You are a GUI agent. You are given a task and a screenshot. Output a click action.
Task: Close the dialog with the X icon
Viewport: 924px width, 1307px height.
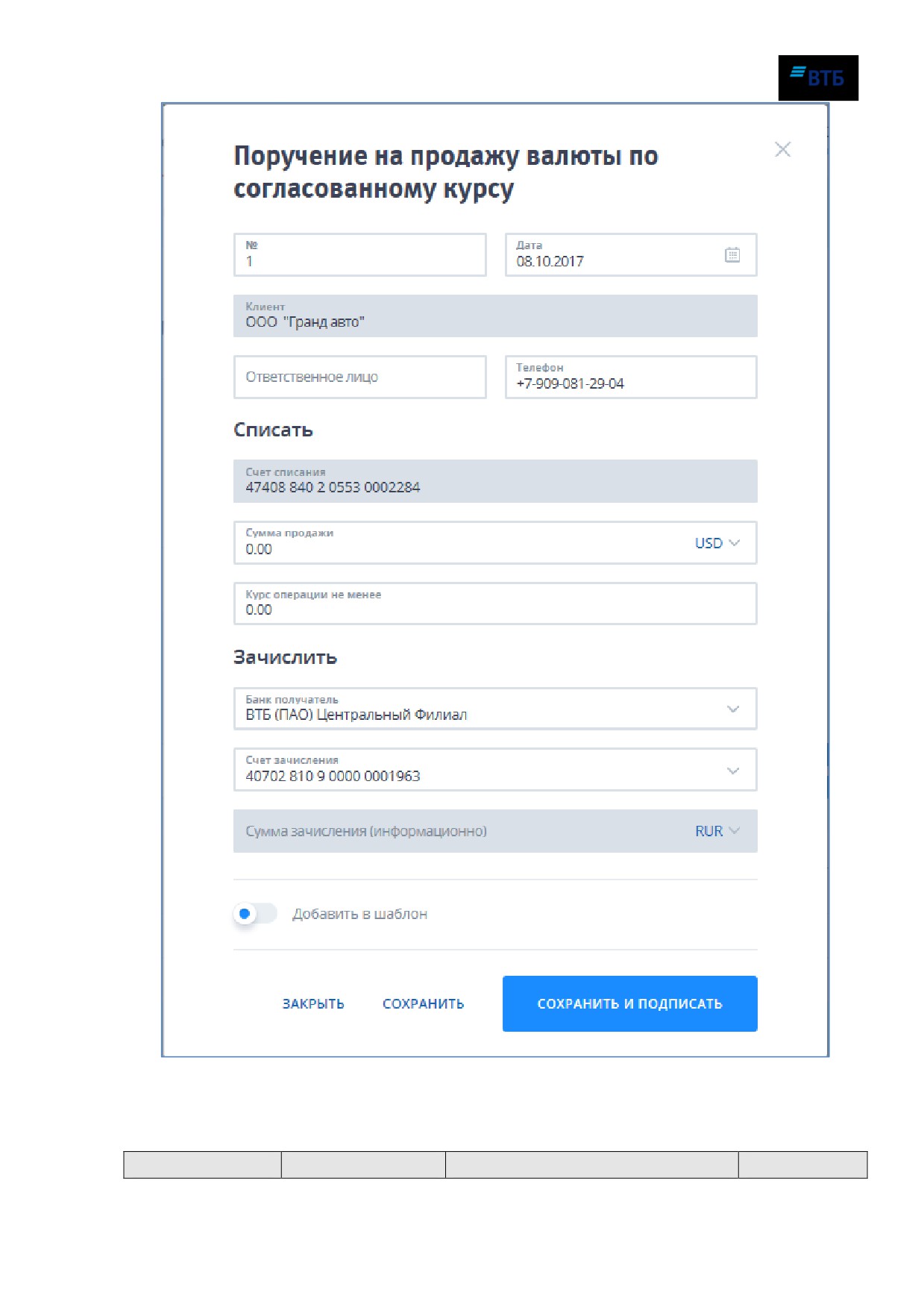(782, 149)
